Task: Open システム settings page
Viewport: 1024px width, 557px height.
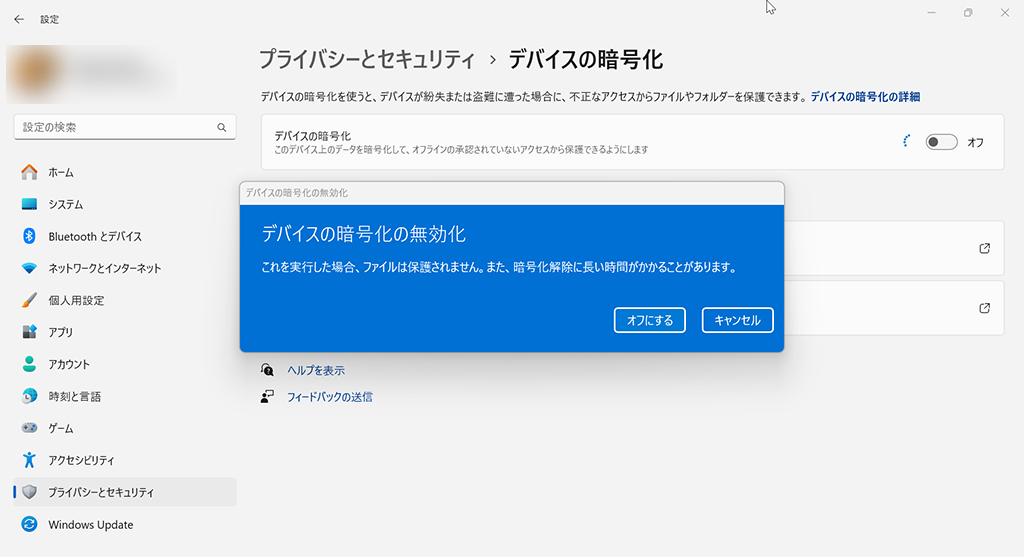Action: (125, 204)
